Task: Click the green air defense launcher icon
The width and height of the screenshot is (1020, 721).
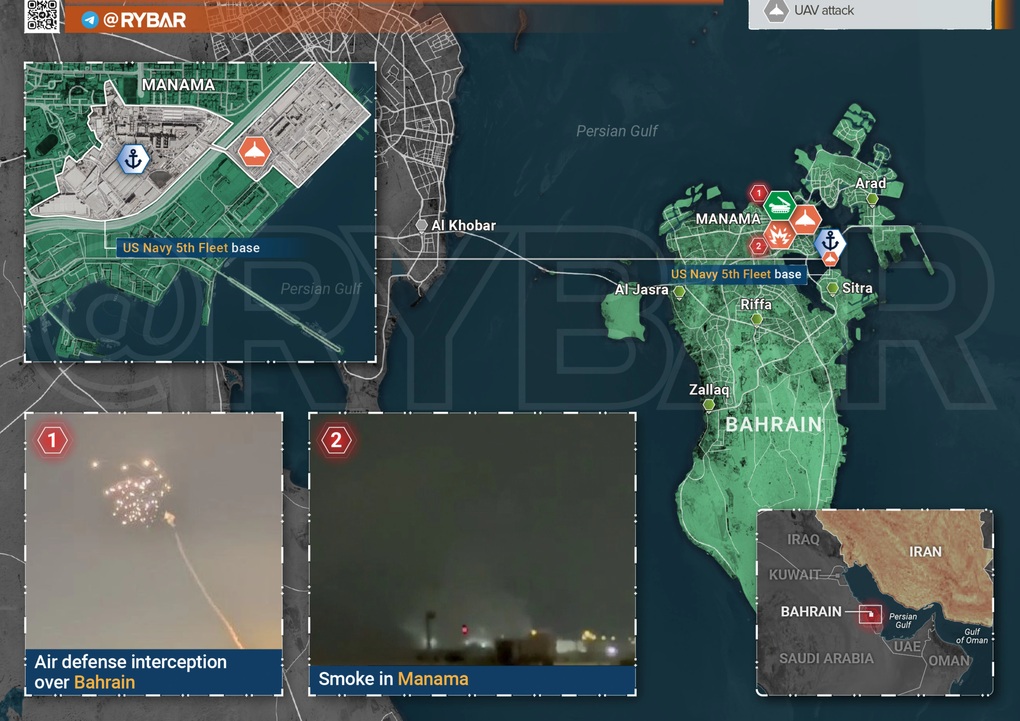Action: [780, 207]
